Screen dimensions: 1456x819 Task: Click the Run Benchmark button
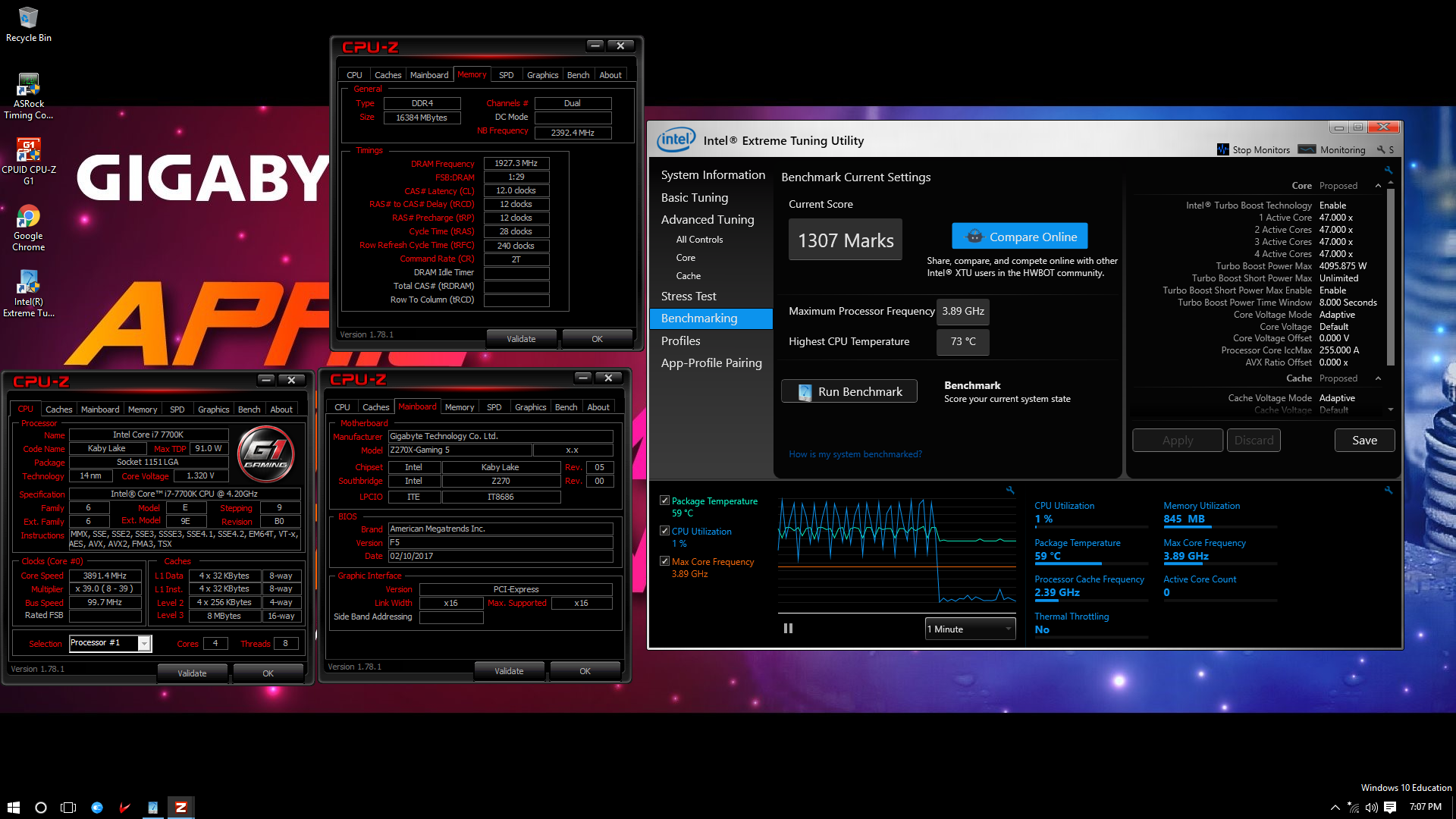tap(849, 391)
